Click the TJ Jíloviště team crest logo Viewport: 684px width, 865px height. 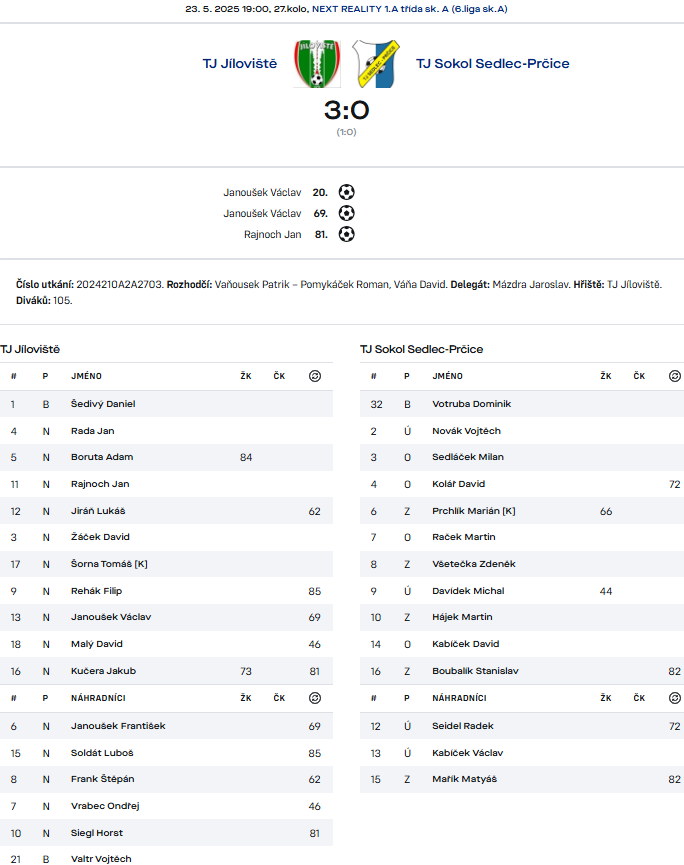tap(317, 63)
